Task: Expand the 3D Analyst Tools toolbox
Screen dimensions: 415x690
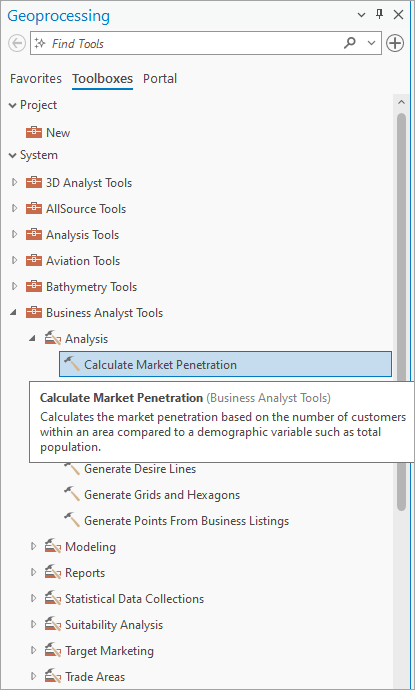Action: pos(14,182)
